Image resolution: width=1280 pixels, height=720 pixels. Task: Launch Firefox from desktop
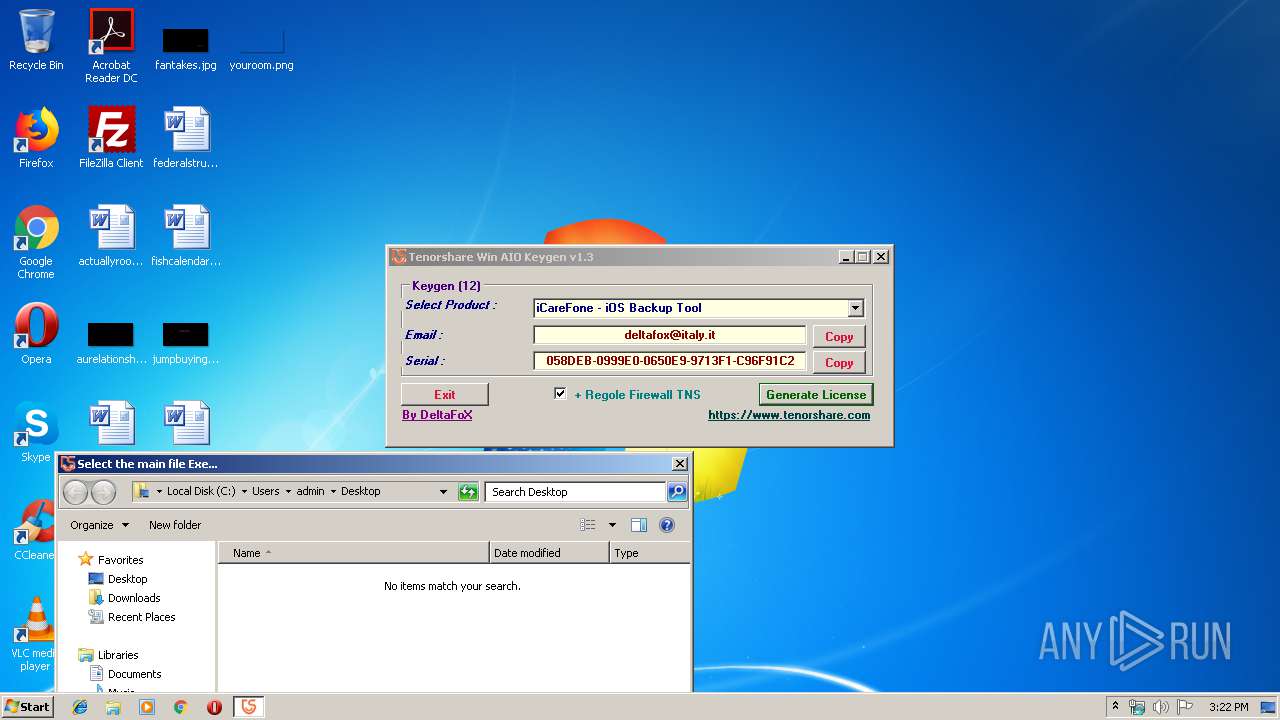pyautogui.click(x=36, y=138)
